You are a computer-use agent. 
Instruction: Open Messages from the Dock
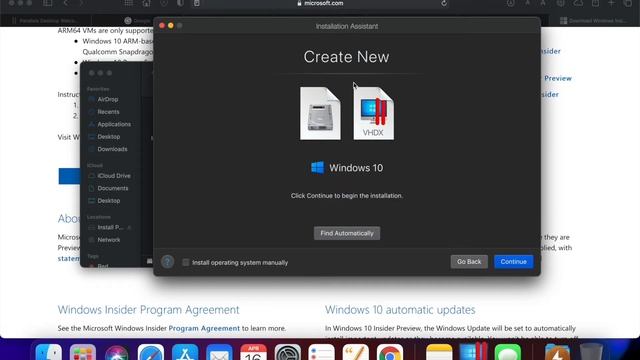coord(507,353)
